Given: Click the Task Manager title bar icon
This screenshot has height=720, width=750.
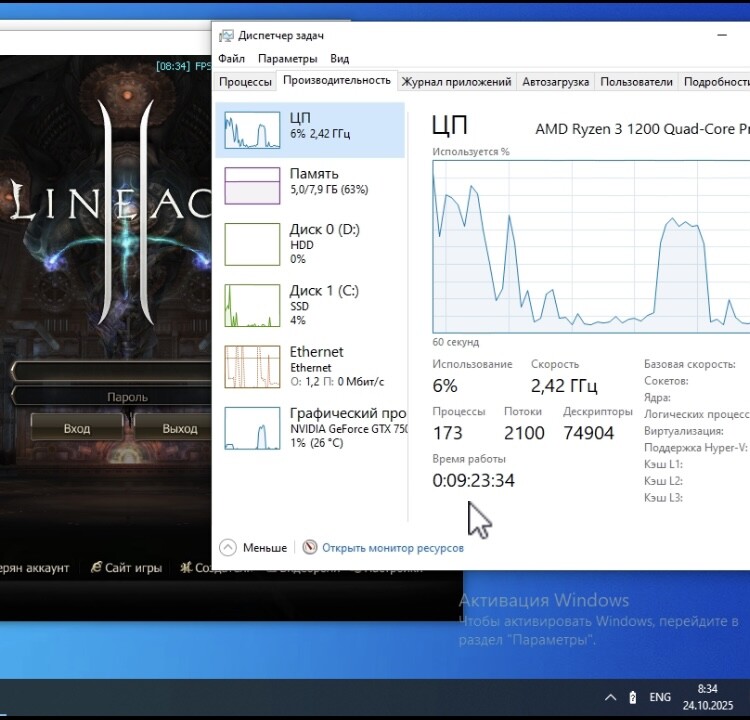Looking at the screenshot, I should coord(225,34).
